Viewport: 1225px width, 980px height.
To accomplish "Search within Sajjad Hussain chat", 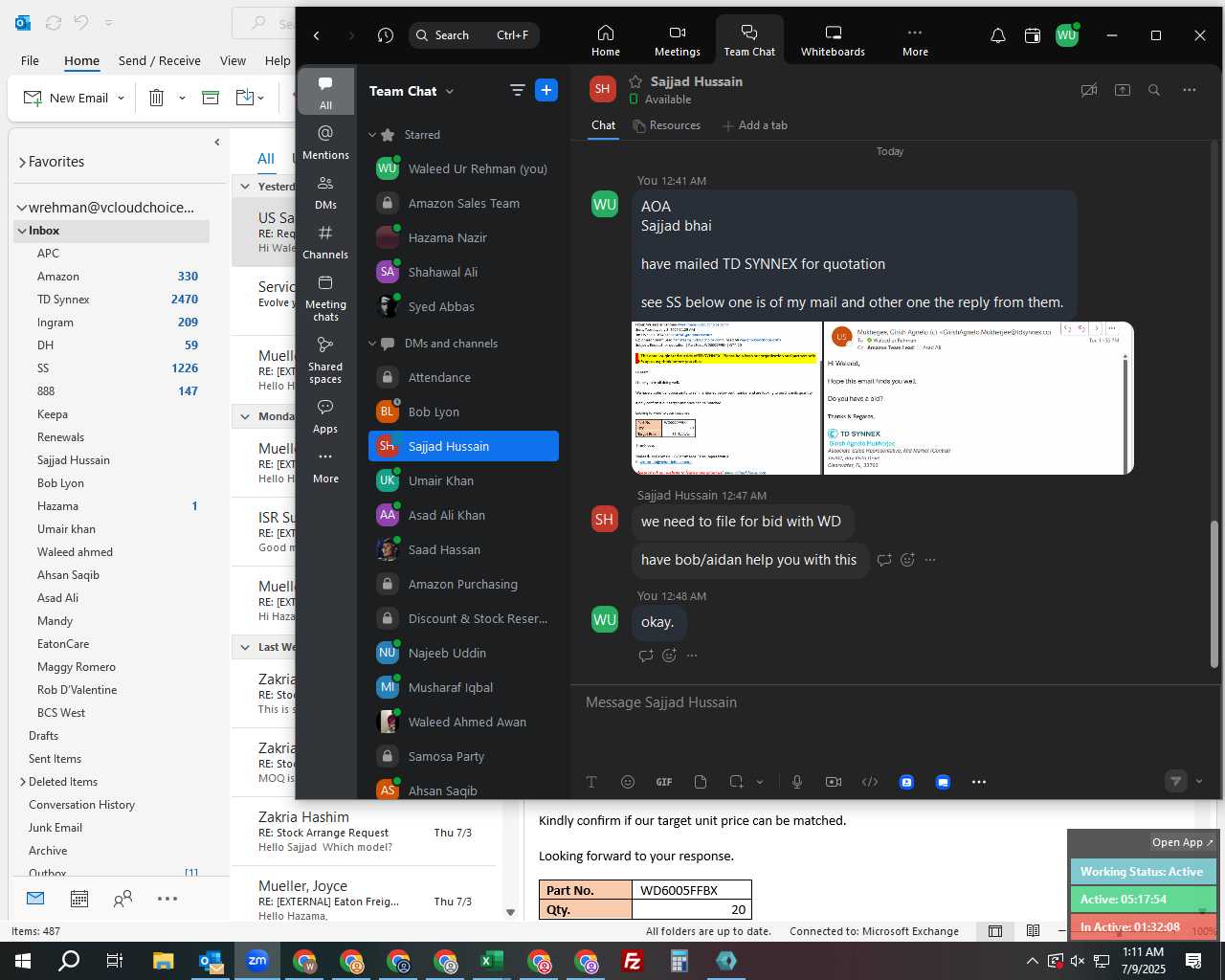I will [1154, 90].
